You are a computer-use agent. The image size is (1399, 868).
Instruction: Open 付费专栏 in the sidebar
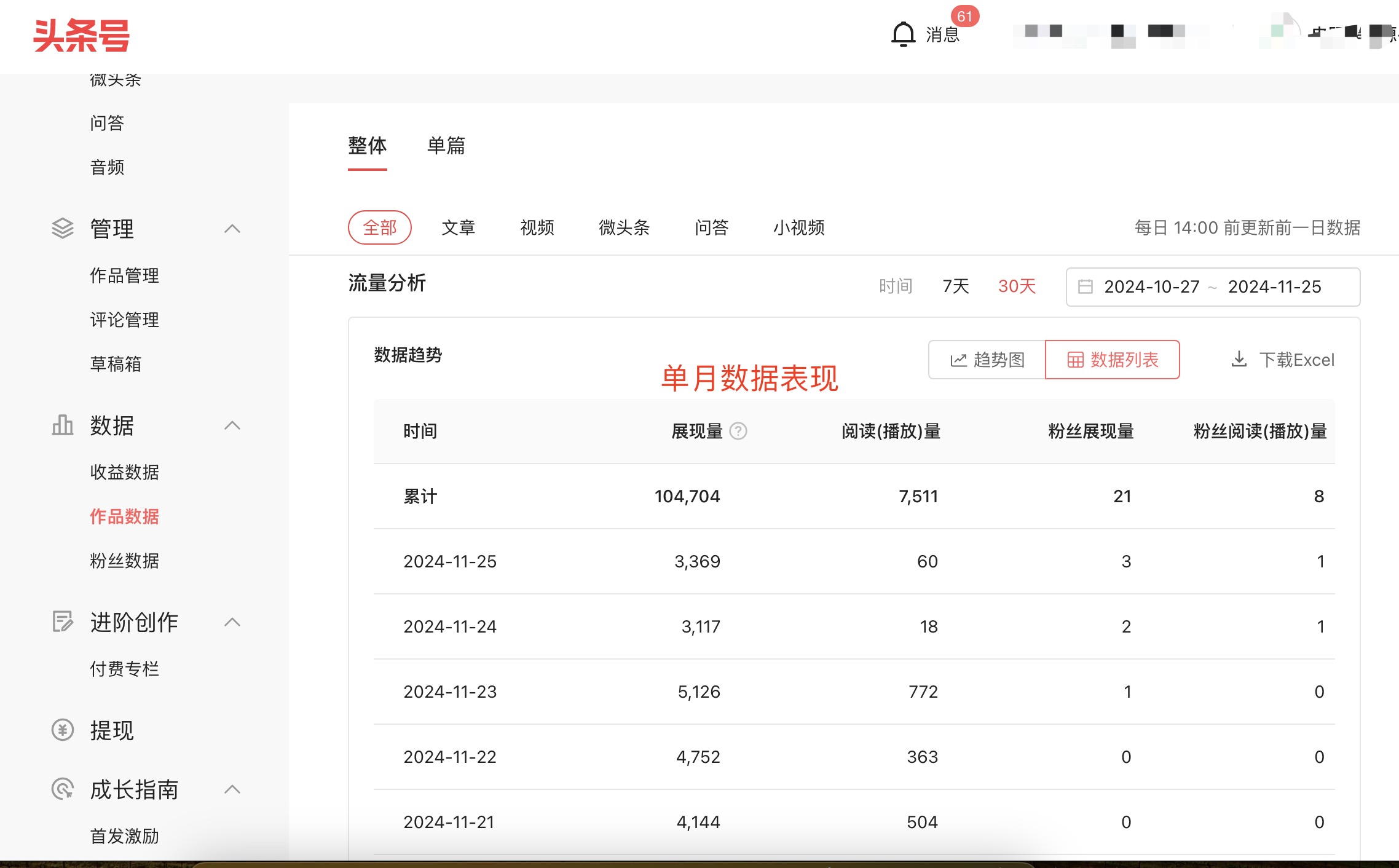tap(124, 669)
